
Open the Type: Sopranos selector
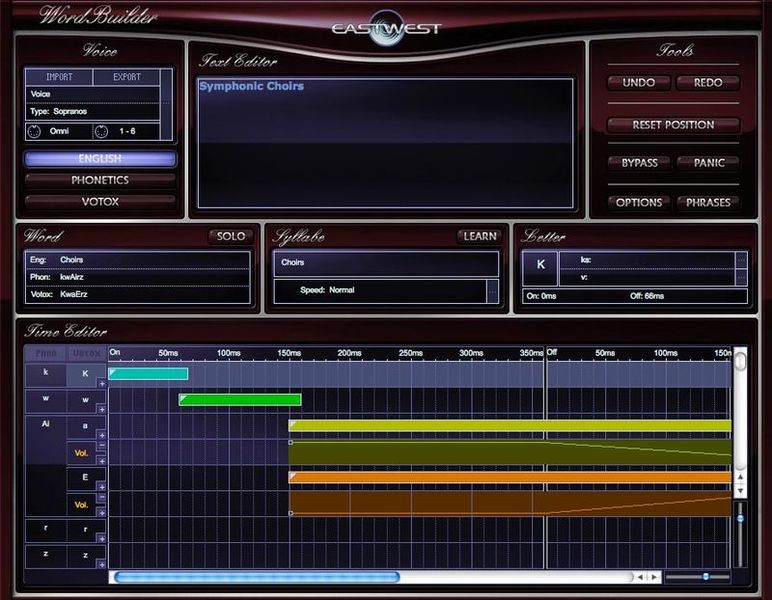click(93, 112)
